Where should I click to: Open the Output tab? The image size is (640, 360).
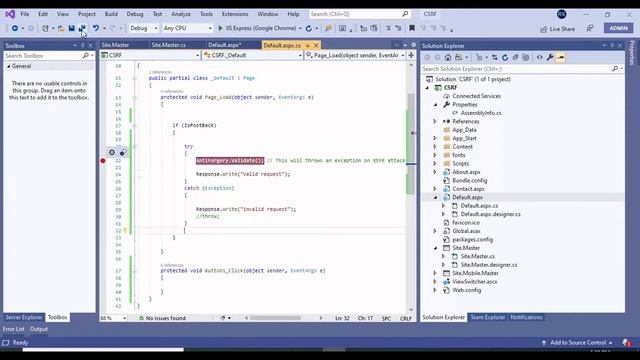click(x=39, y=329)
